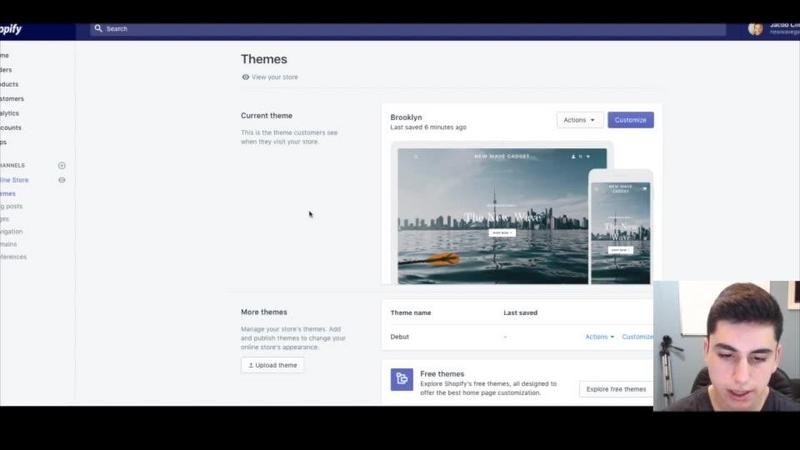This screenshot has width=800, height=450.
Task: Add a sales channel plus icon
Action: coord(62,165)
